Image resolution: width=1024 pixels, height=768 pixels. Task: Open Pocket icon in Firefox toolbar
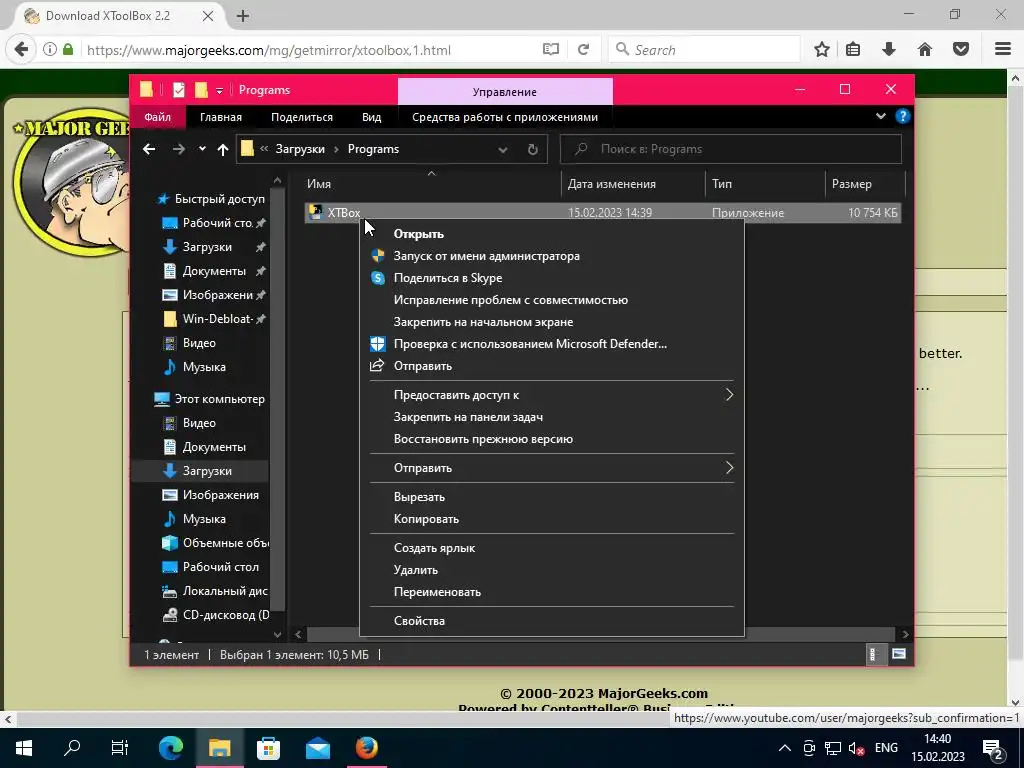pyautogui.click(x=961, y=50)
